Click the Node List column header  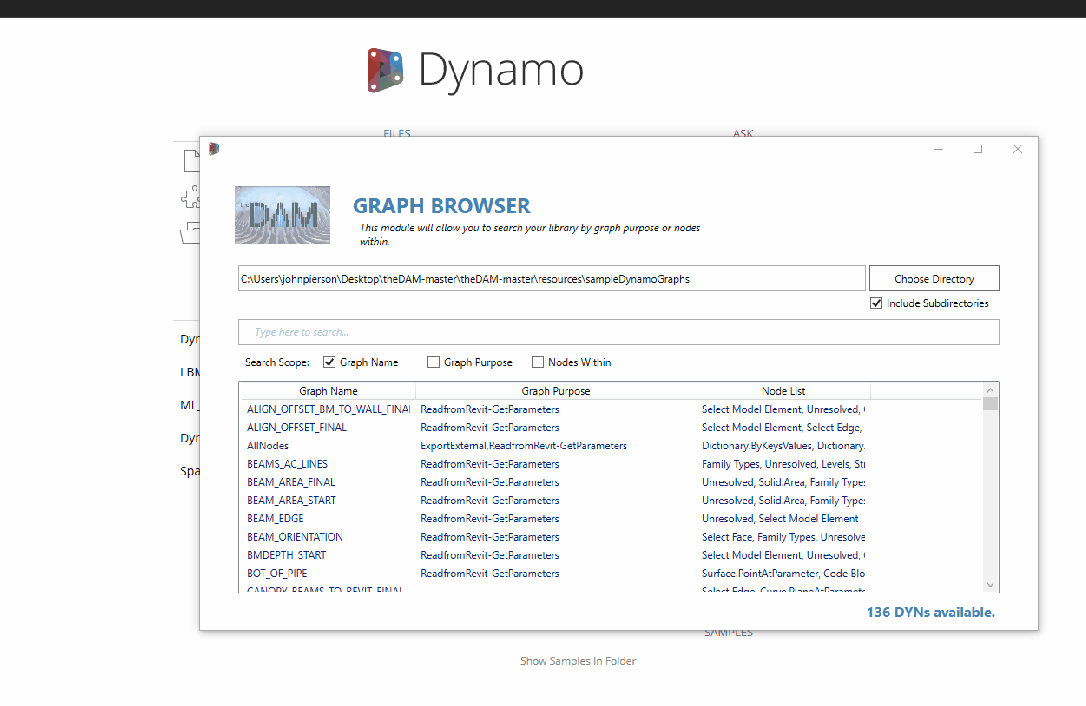click(x=783, y=391)
